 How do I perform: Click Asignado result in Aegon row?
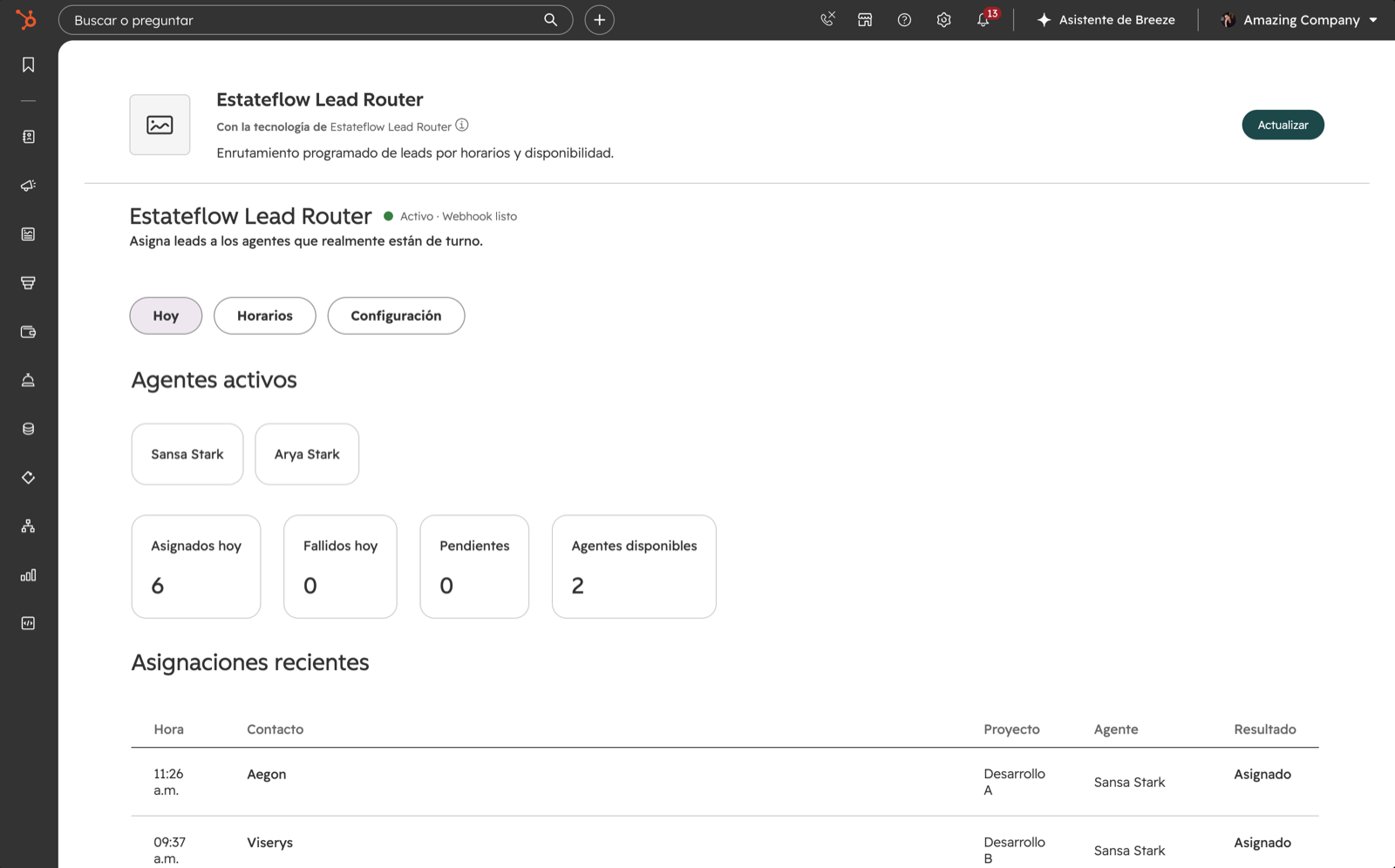[x=1262, y=774]
